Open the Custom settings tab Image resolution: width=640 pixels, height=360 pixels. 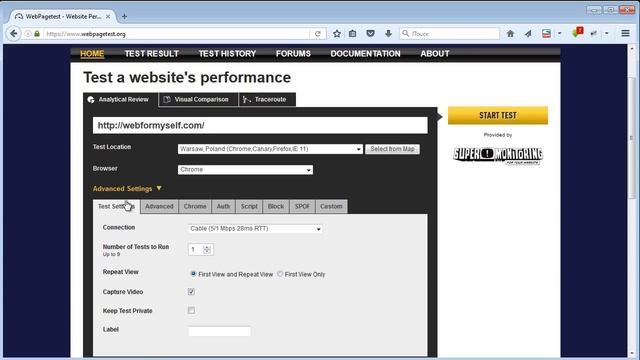331,207
